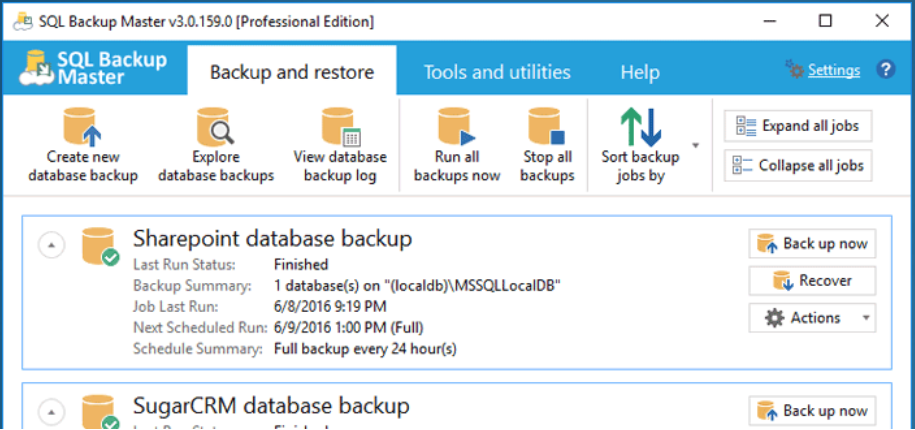Collapse the SugarCRM database backup job
Image resolution: width=915 pixels, height=430 pixels.
point(51,412)
